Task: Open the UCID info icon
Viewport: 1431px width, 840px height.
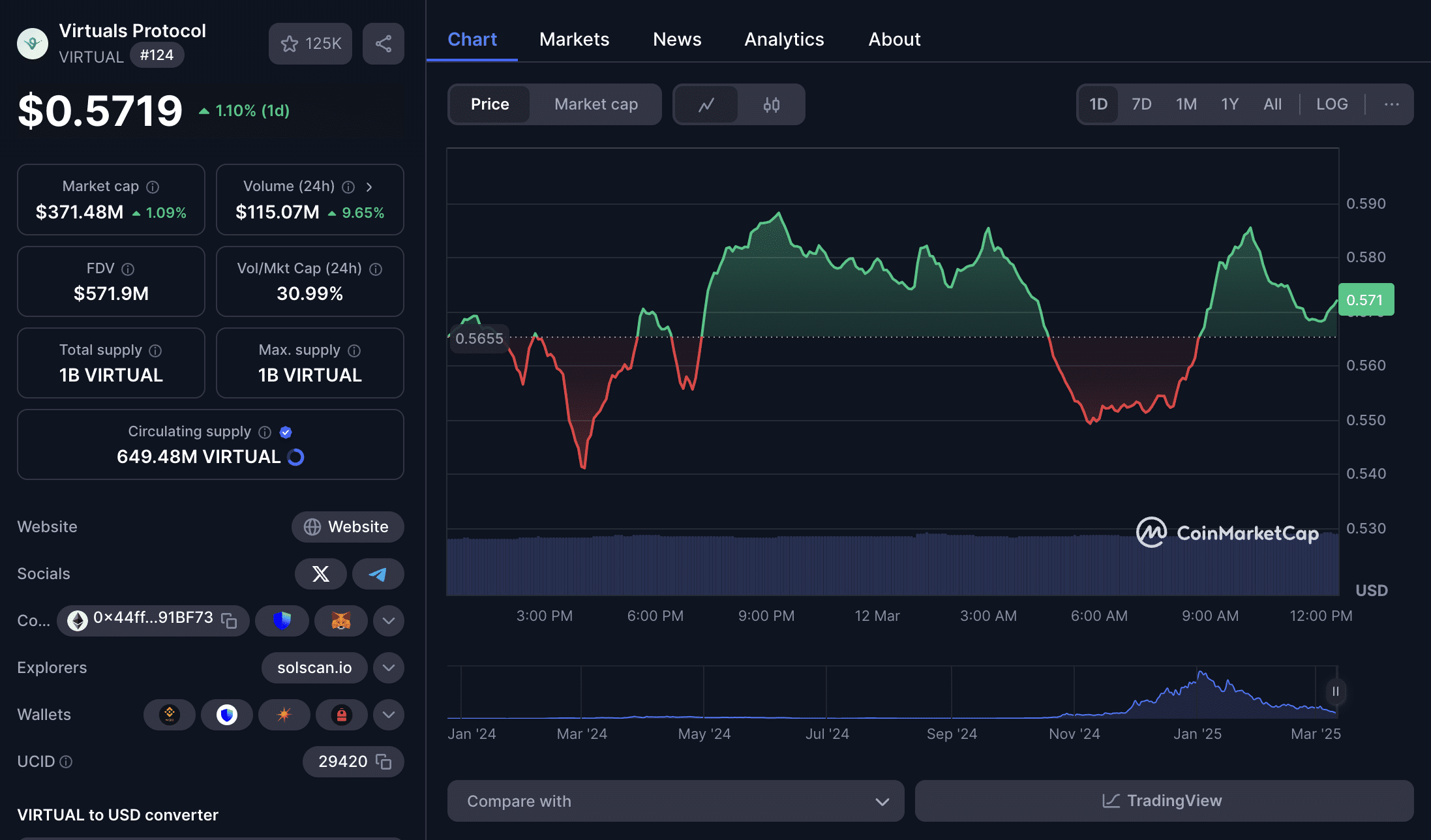Action: coord(66,762)
